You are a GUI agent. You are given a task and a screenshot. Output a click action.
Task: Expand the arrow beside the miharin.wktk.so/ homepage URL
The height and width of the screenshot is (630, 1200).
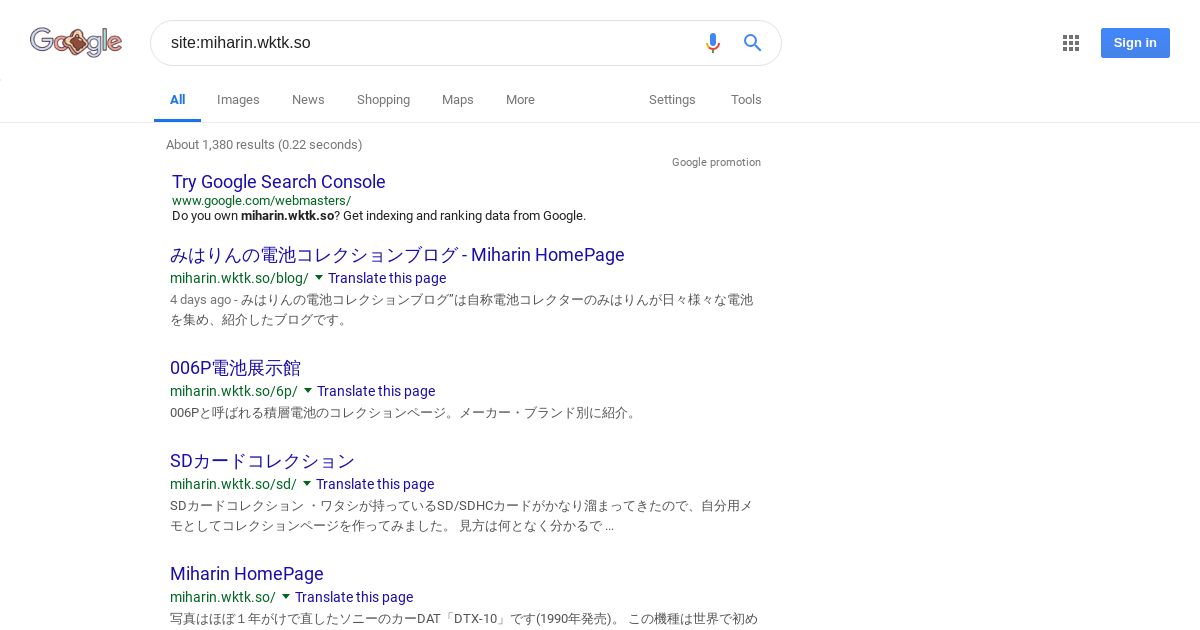tap(286, 597)
